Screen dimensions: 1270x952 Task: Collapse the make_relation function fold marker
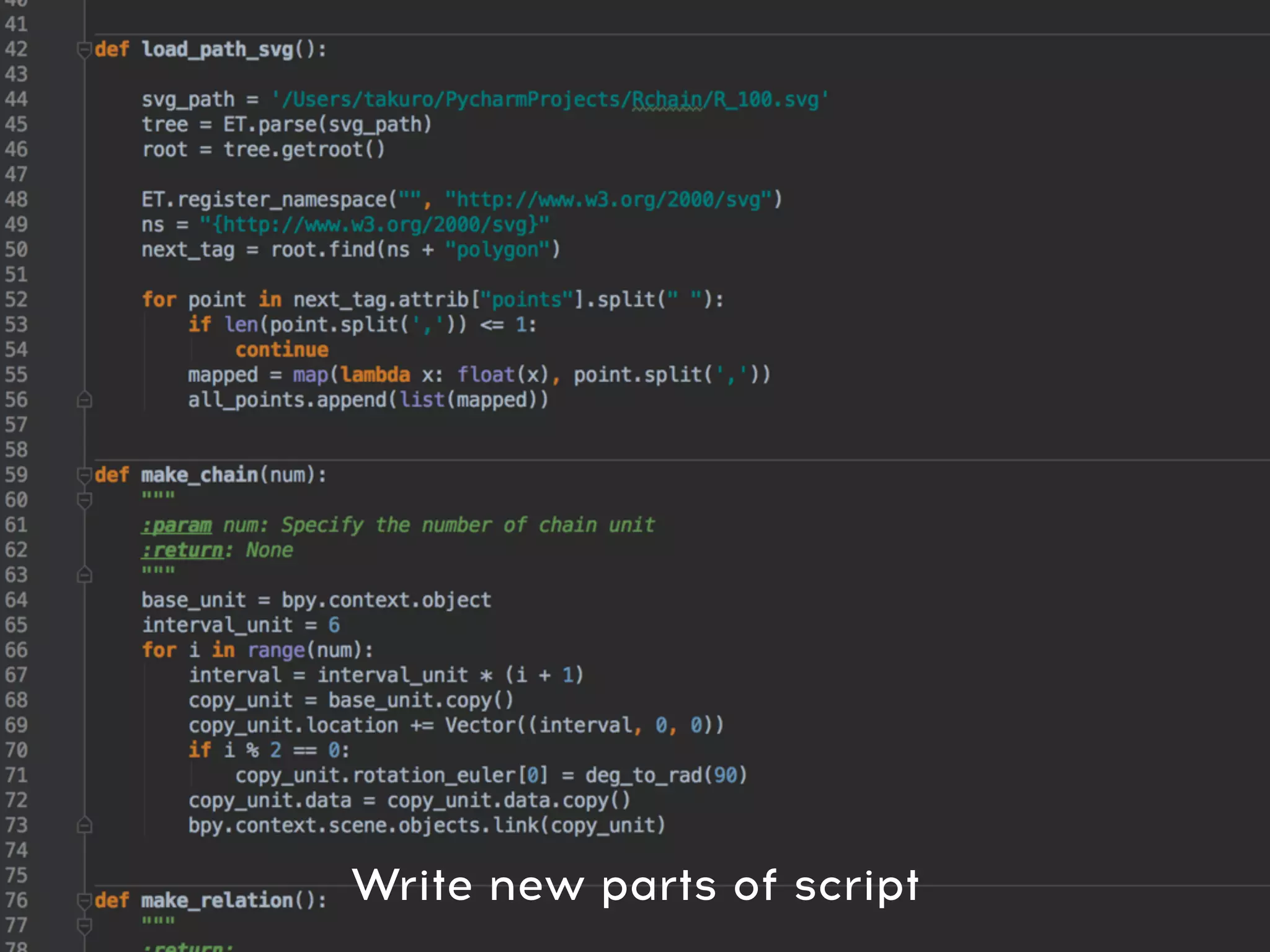click(84, 901)
